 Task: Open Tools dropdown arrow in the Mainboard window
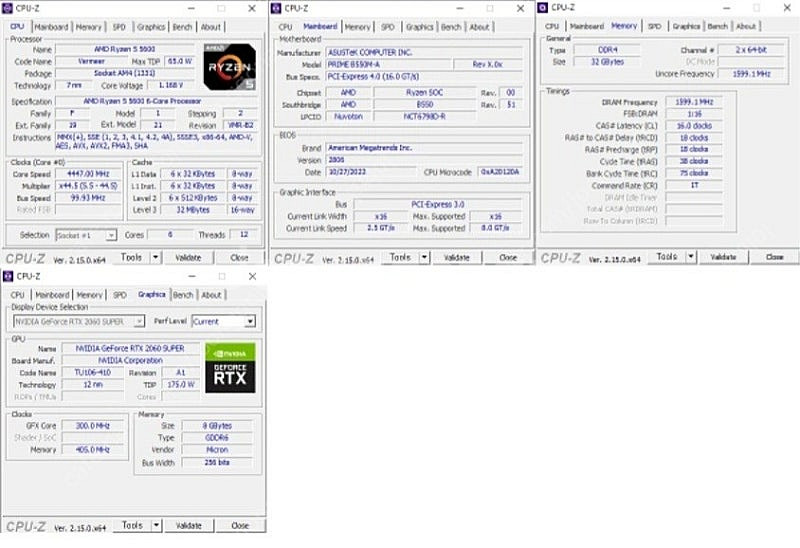coord(424,257)
